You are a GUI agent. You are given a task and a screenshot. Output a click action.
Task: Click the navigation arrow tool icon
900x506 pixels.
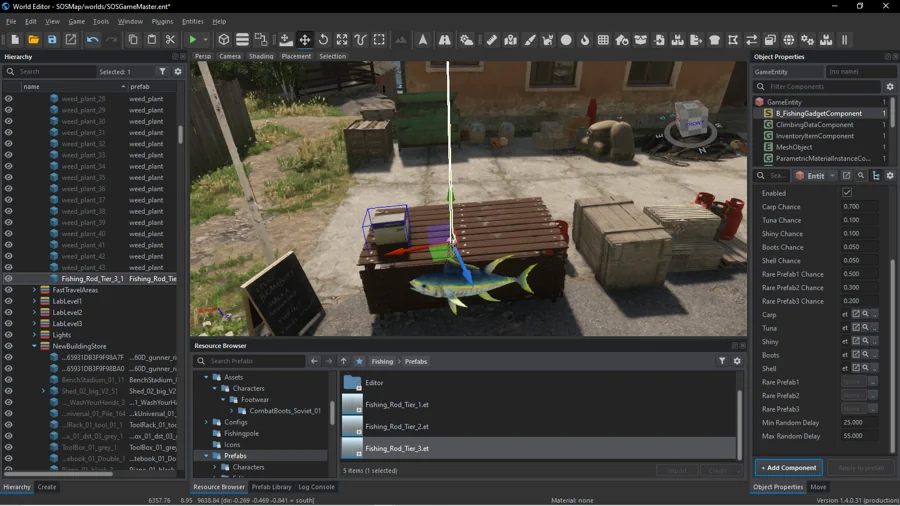point(423,40)
